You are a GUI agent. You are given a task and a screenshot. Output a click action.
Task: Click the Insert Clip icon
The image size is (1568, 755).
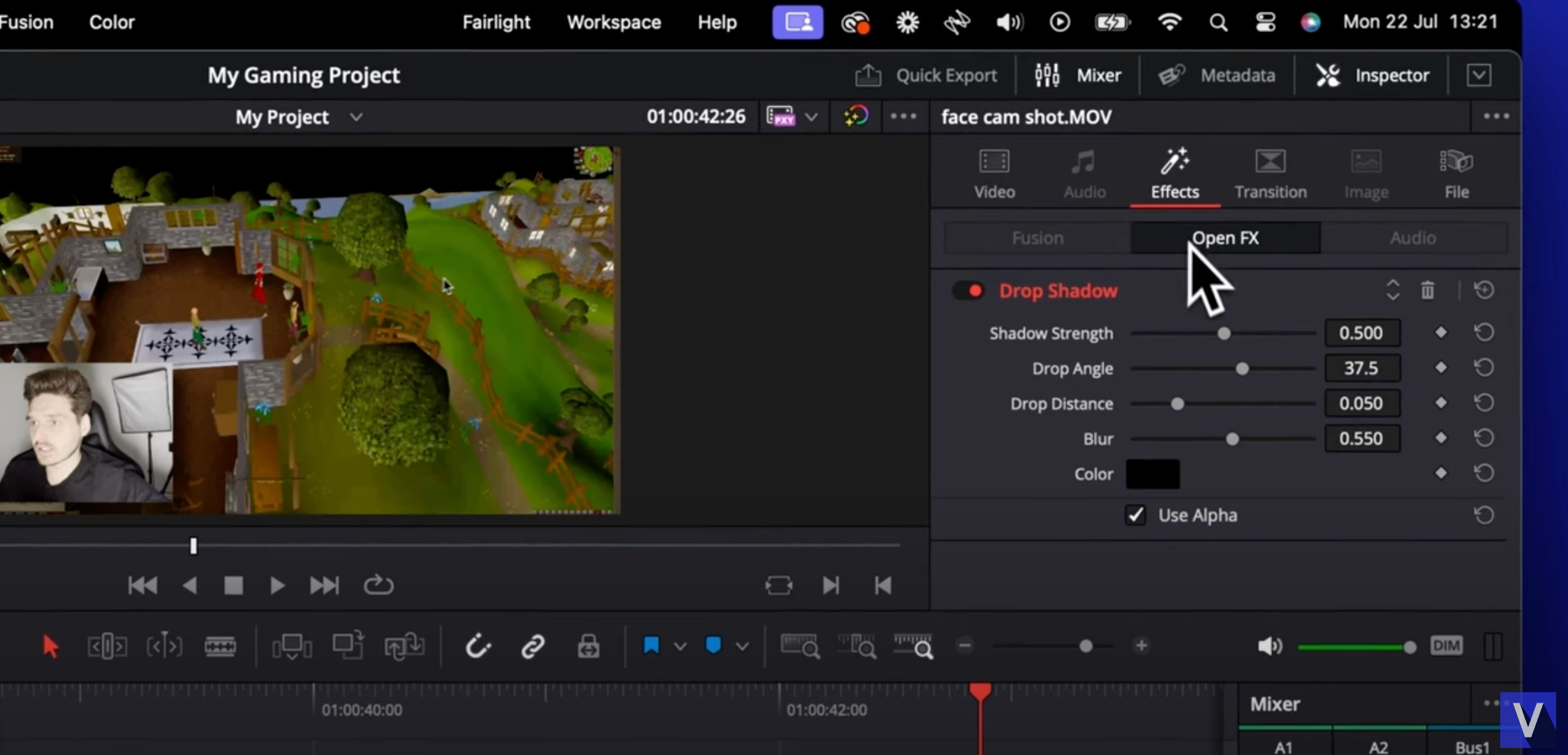[292, 646]
